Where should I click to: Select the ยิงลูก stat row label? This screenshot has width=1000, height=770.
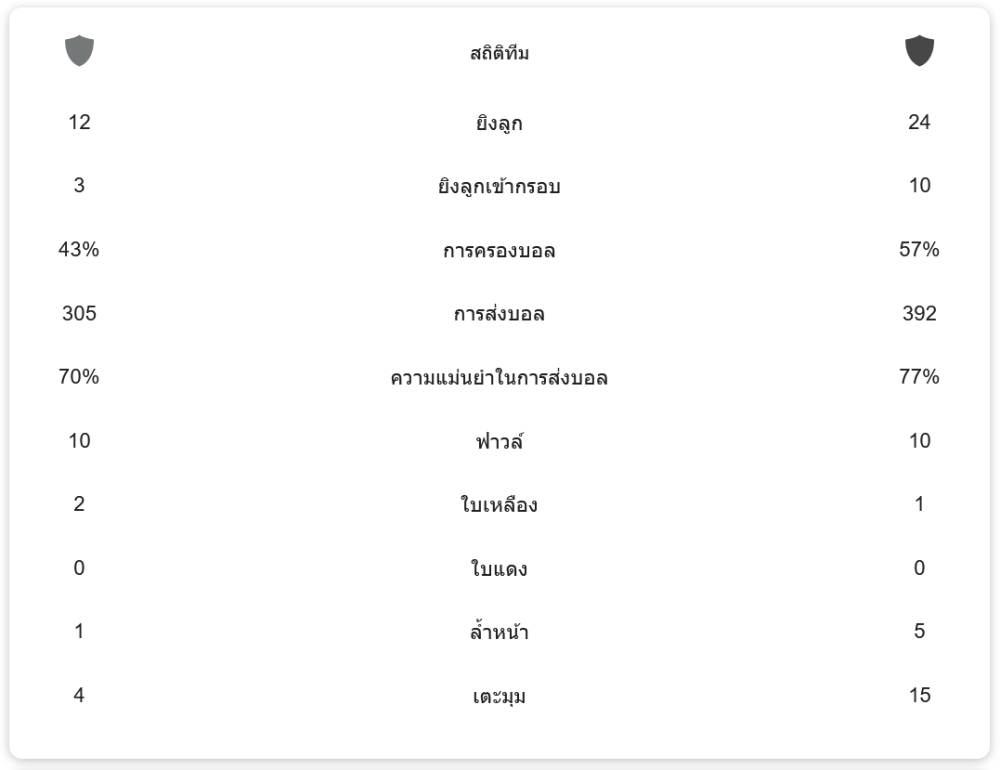499,124
